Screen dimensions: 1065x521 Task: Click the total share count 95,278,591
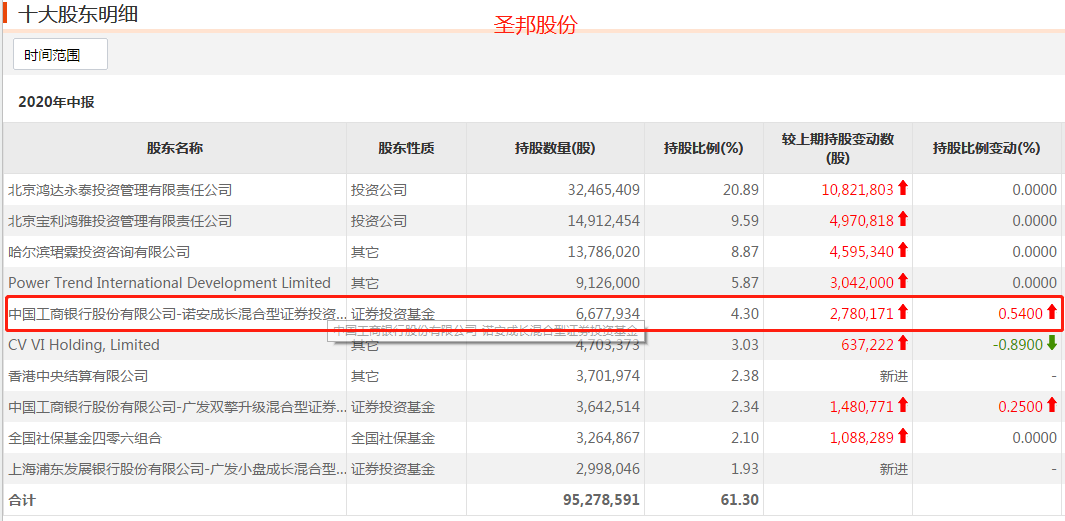coord(602,500)
